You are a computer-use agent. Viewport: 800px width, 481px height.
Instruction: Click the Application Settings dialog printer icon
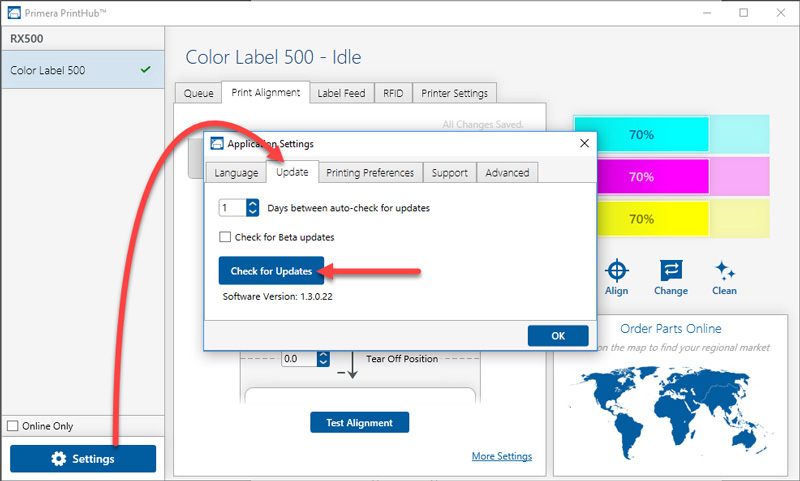pyautogui.click(x=217, y=144)
